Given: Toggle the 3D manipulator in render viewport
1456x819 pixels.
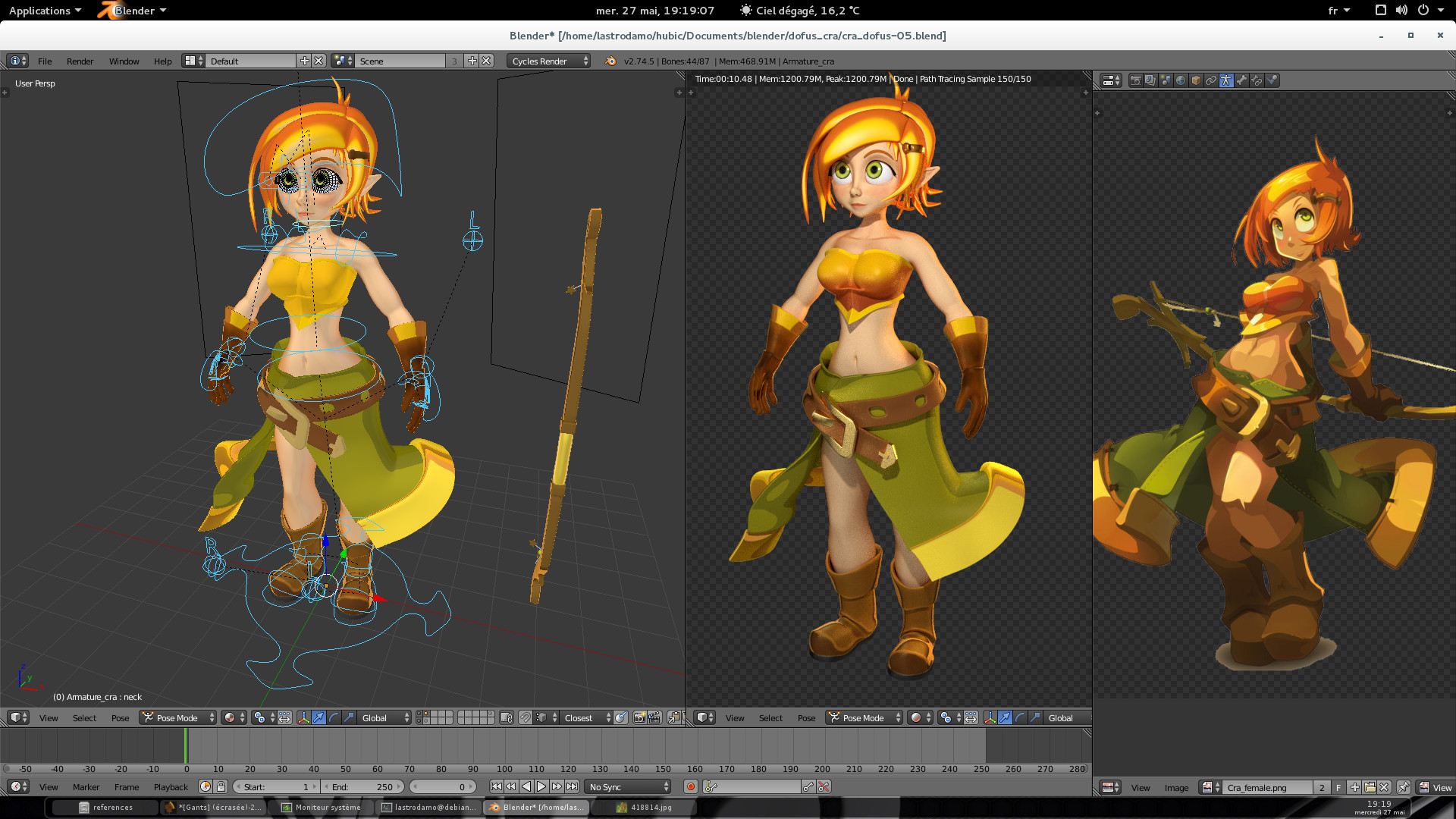Looking at the screenshot, I should pos(990,717).
